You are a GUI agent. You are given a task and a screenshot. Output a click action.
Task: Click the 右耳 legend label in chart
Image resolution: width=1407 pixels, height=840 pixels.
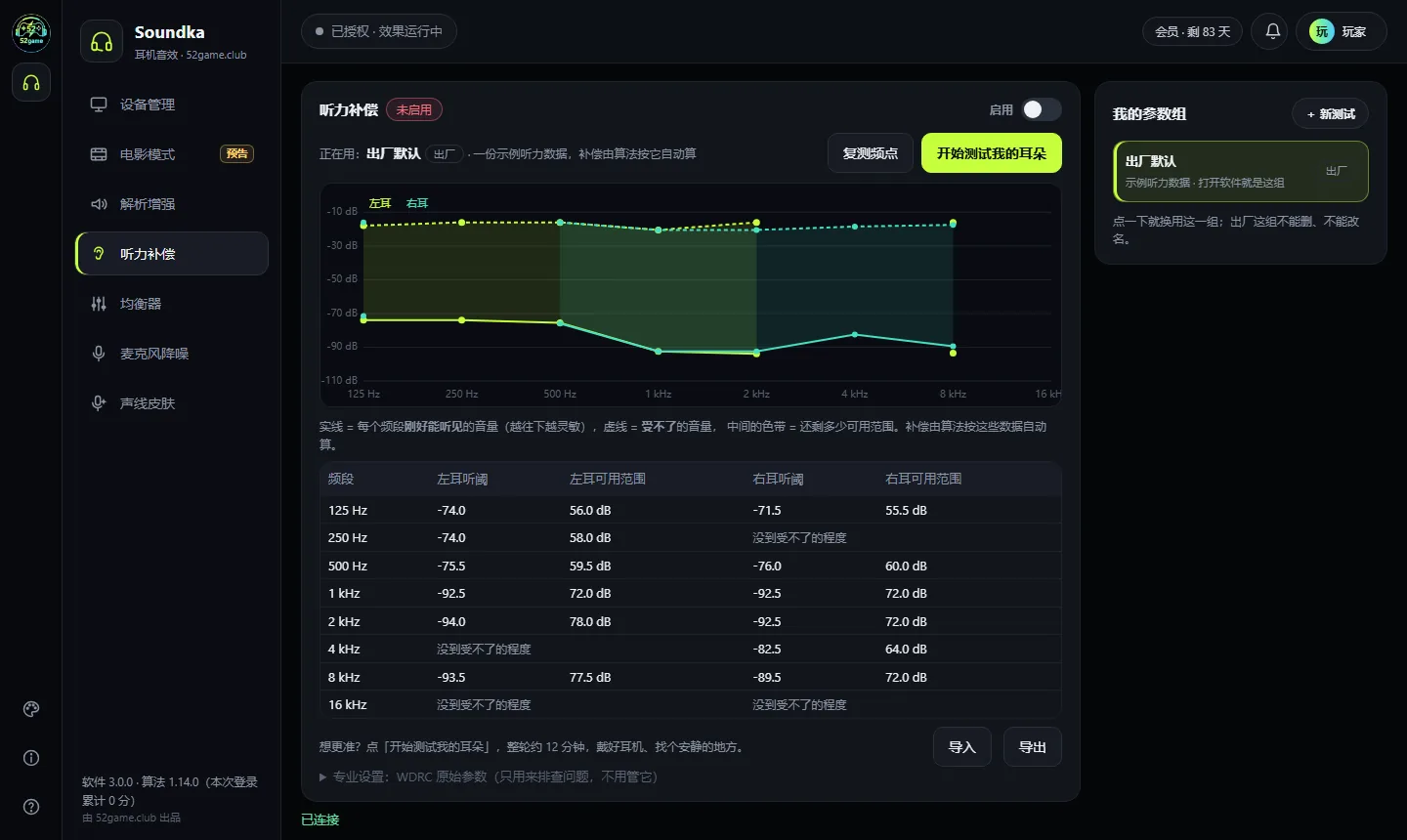pyautogui.click(x=417, y=203)
